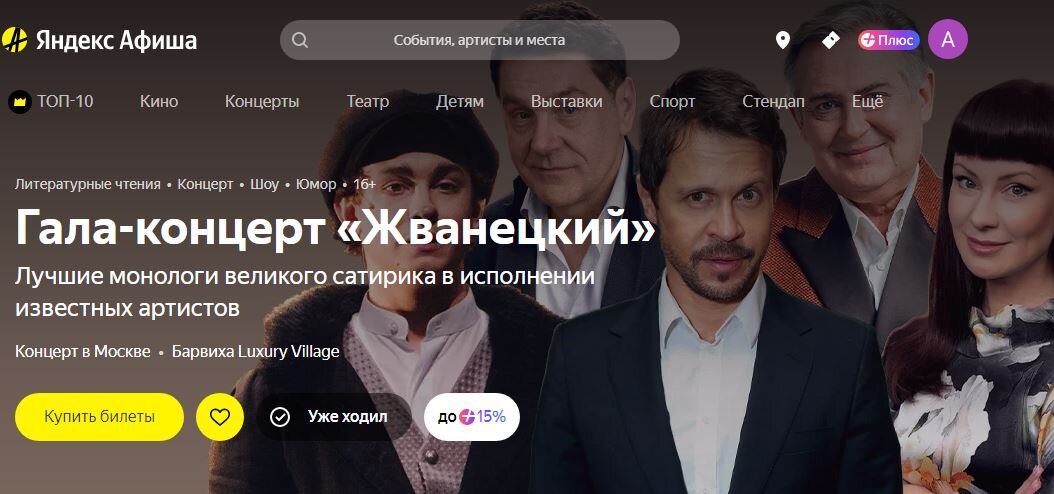Add event to favorites with heart icon

pyautogui.click(x=220, y=417)
